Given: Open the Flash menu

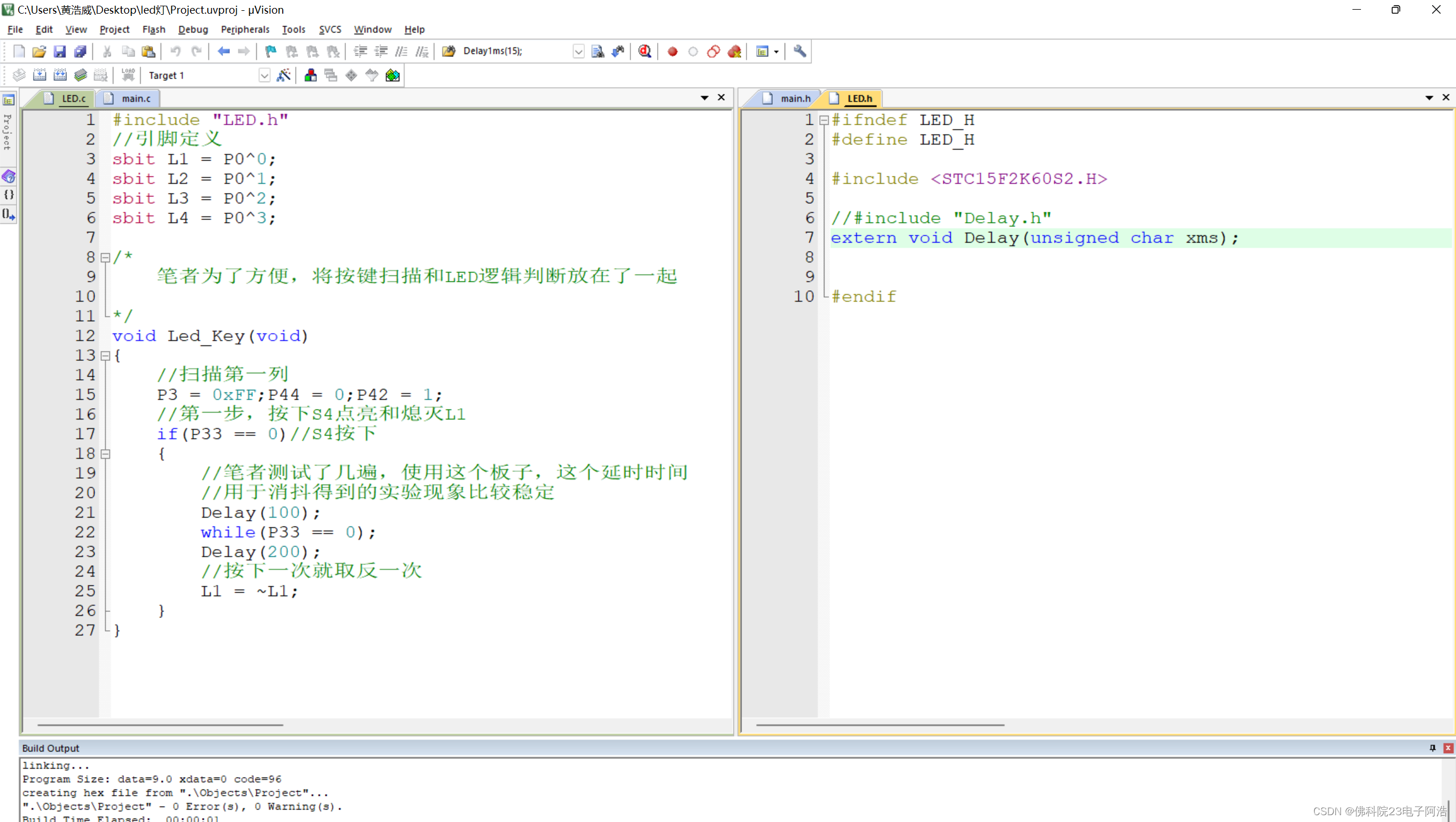Looking at the screenshot, I should 154,29.
